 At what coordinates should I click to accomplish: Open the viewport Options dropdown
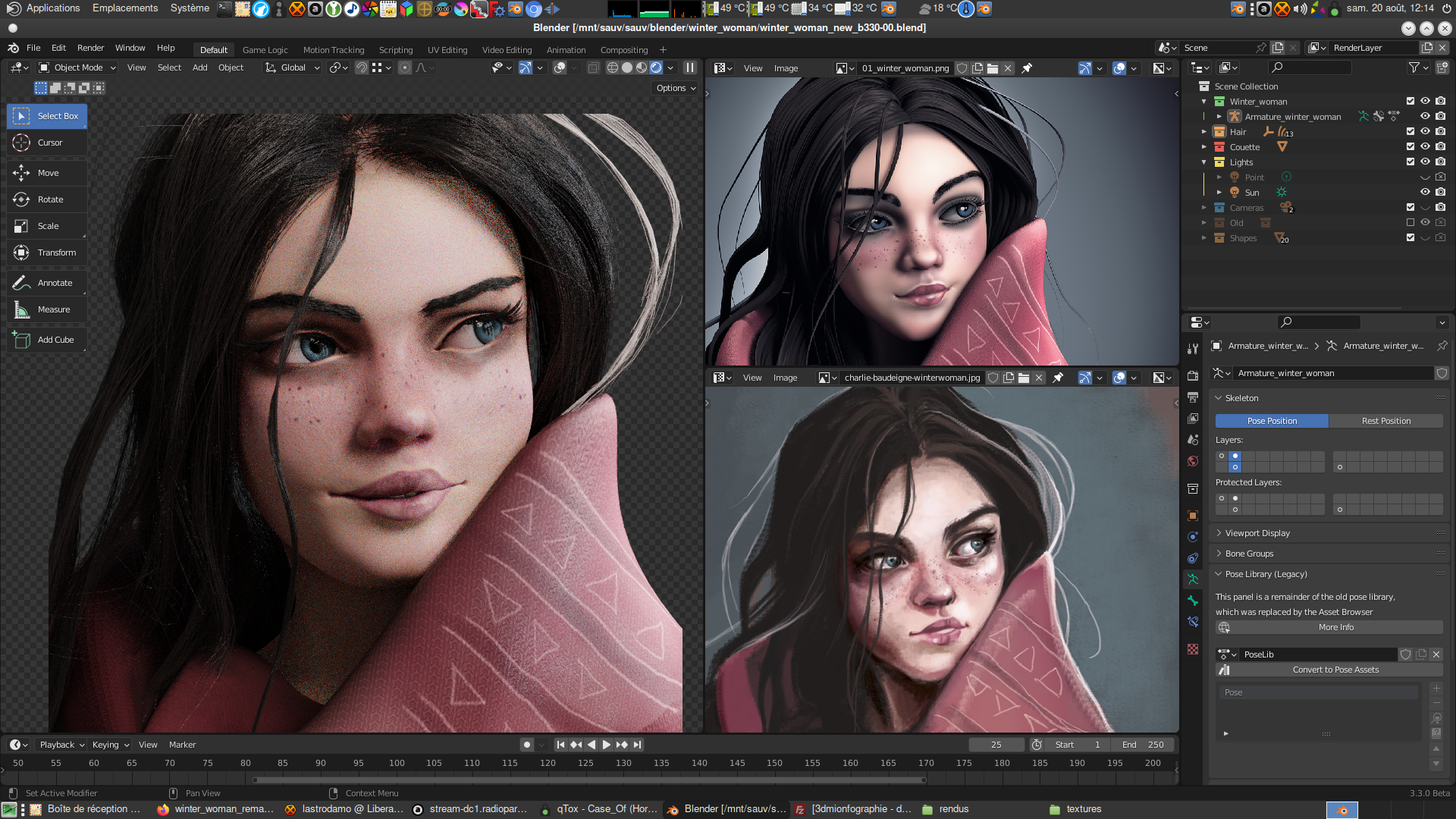(x=676, y=88)
